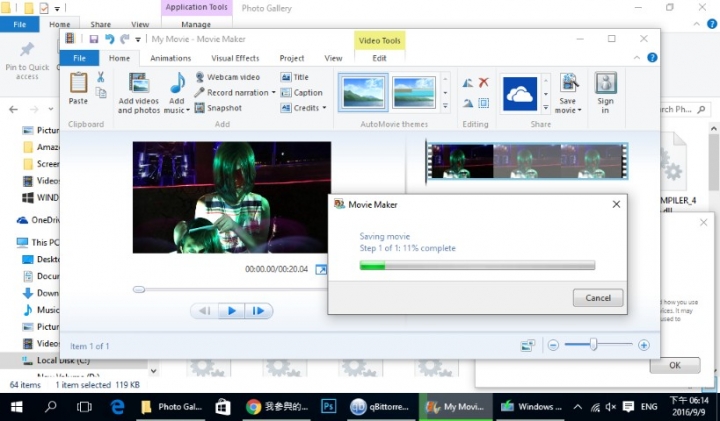Switch to the Animations tab

pyautogui.click(x=170, y=58)
